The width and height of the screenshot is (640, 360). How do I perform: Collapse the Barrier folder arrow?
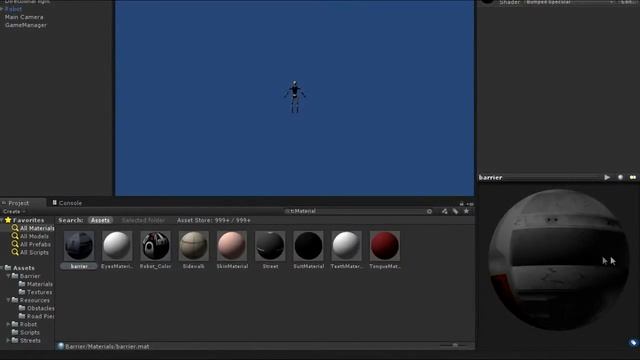8,276
